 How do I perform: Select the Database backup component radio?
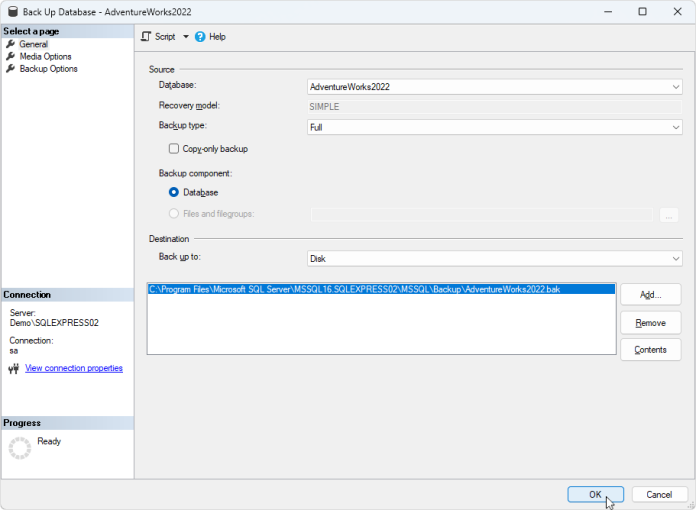tap(174, 192)
